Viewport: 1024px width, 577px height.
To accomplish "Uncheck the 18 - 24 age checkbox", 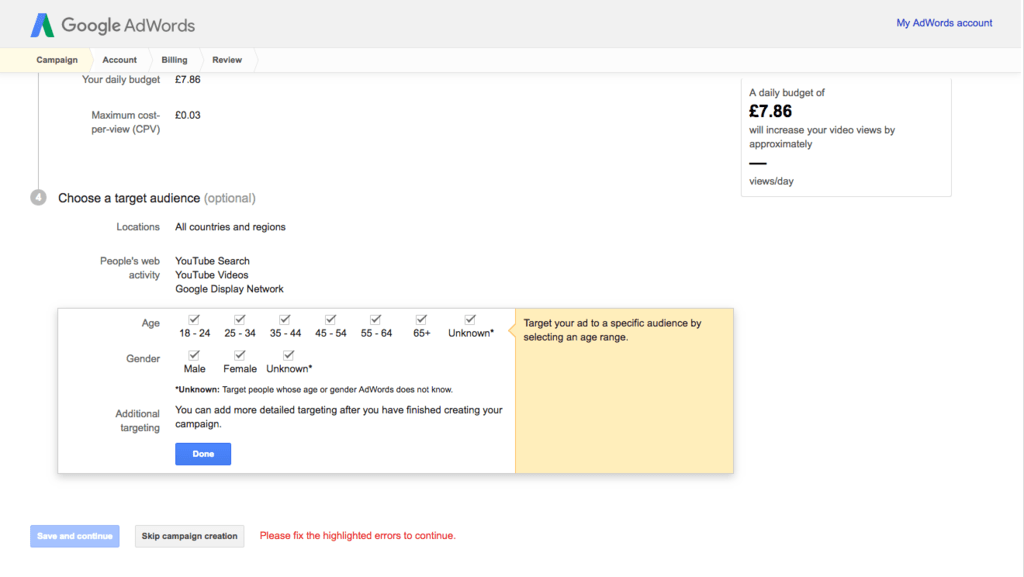I will [x=194, y=319].
